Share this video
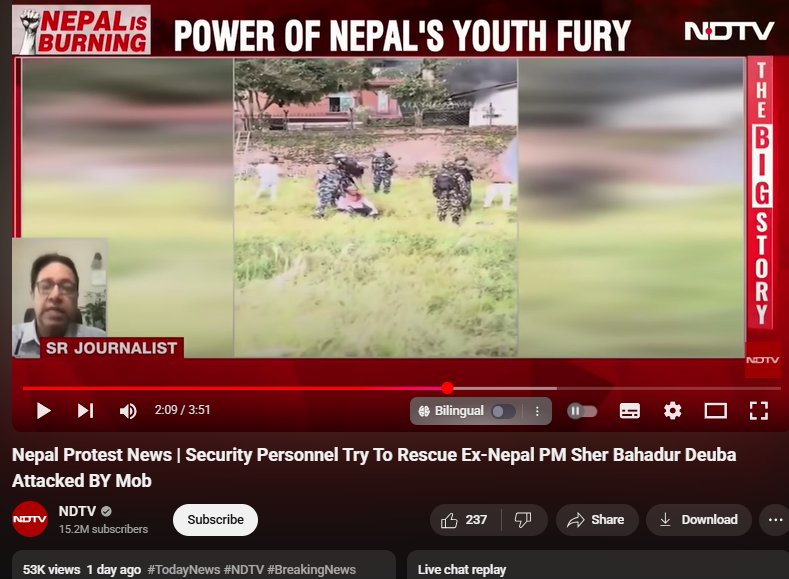Screen dimensions: 789x579 click(597, 520)
